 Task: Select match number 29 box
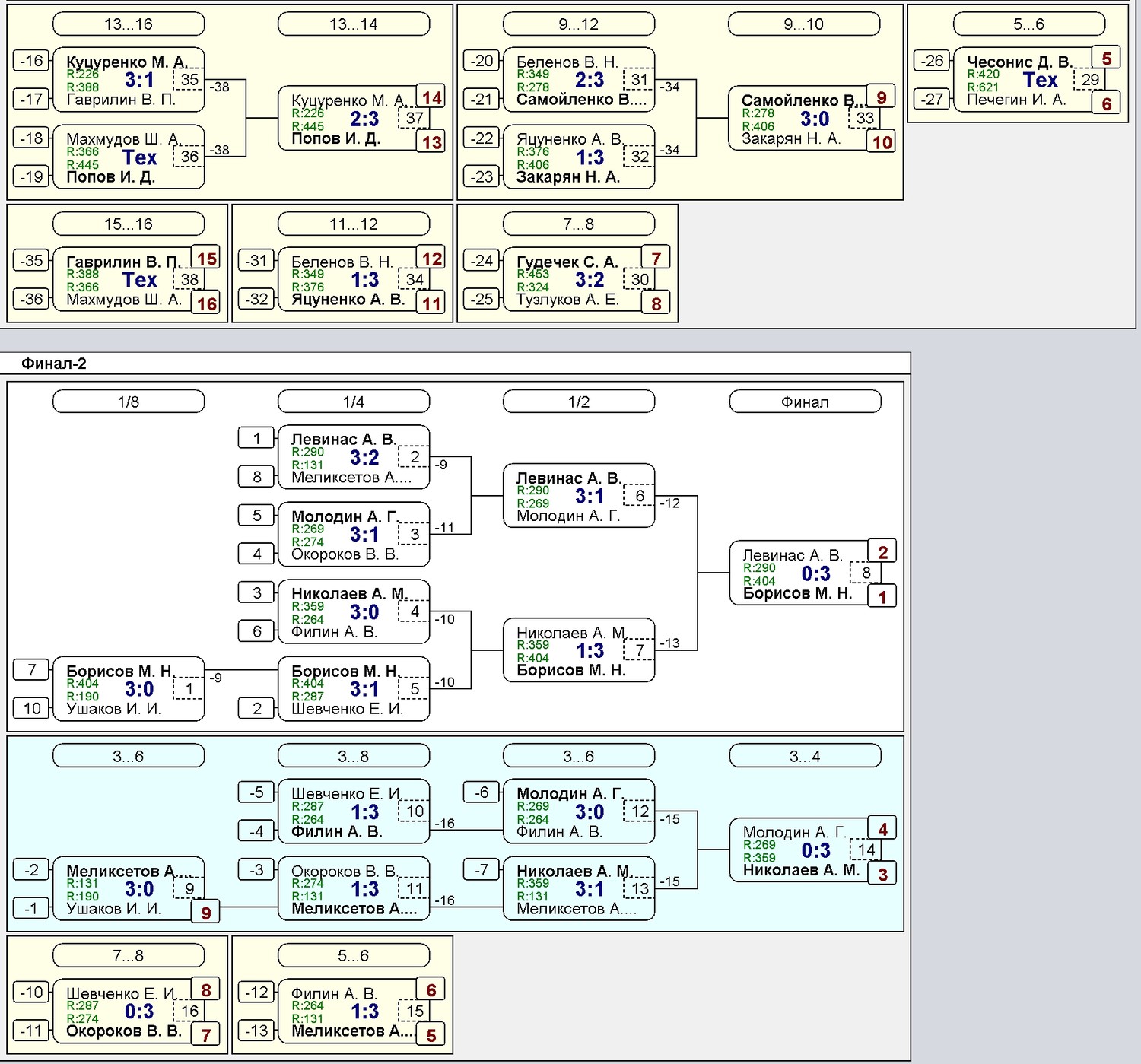click(x=1090, y=79)
